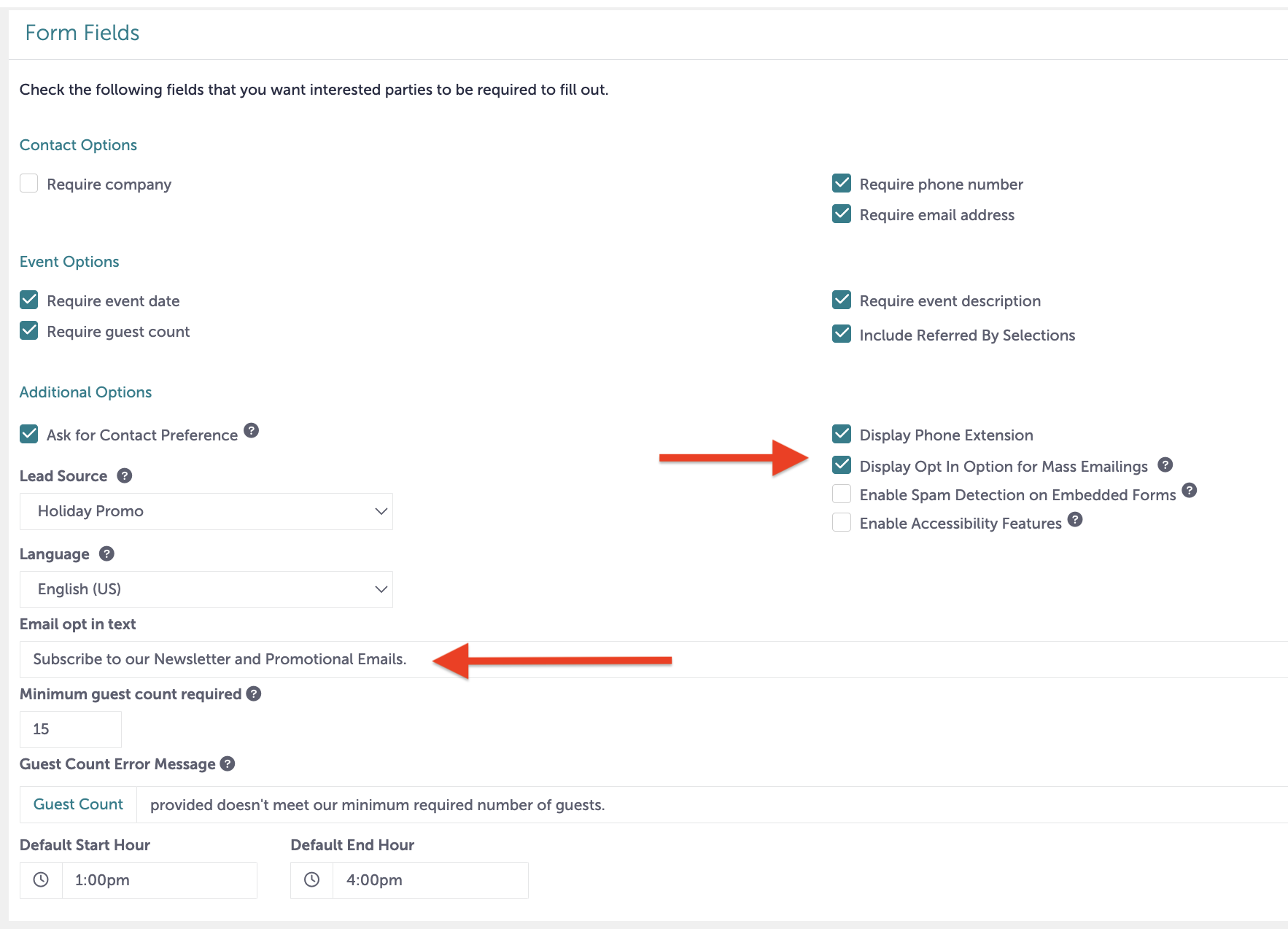The width and height of the screenshot is (1288, 929).
Task: Click Enable Accessibility Features help icon
Action: [1074, 520]
